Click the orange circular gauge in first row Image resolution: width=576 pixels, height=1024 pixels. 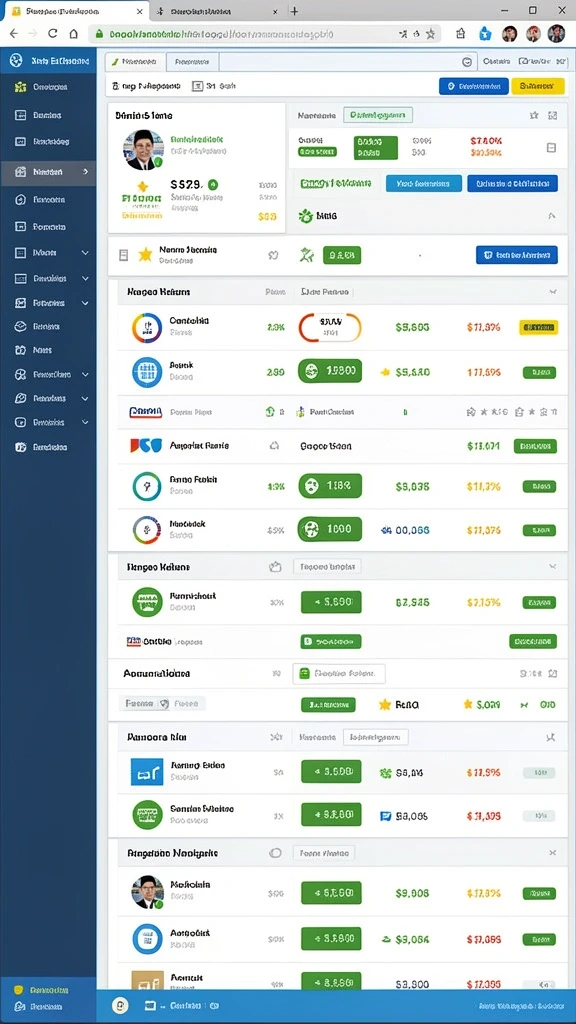(x=330, y=327)
